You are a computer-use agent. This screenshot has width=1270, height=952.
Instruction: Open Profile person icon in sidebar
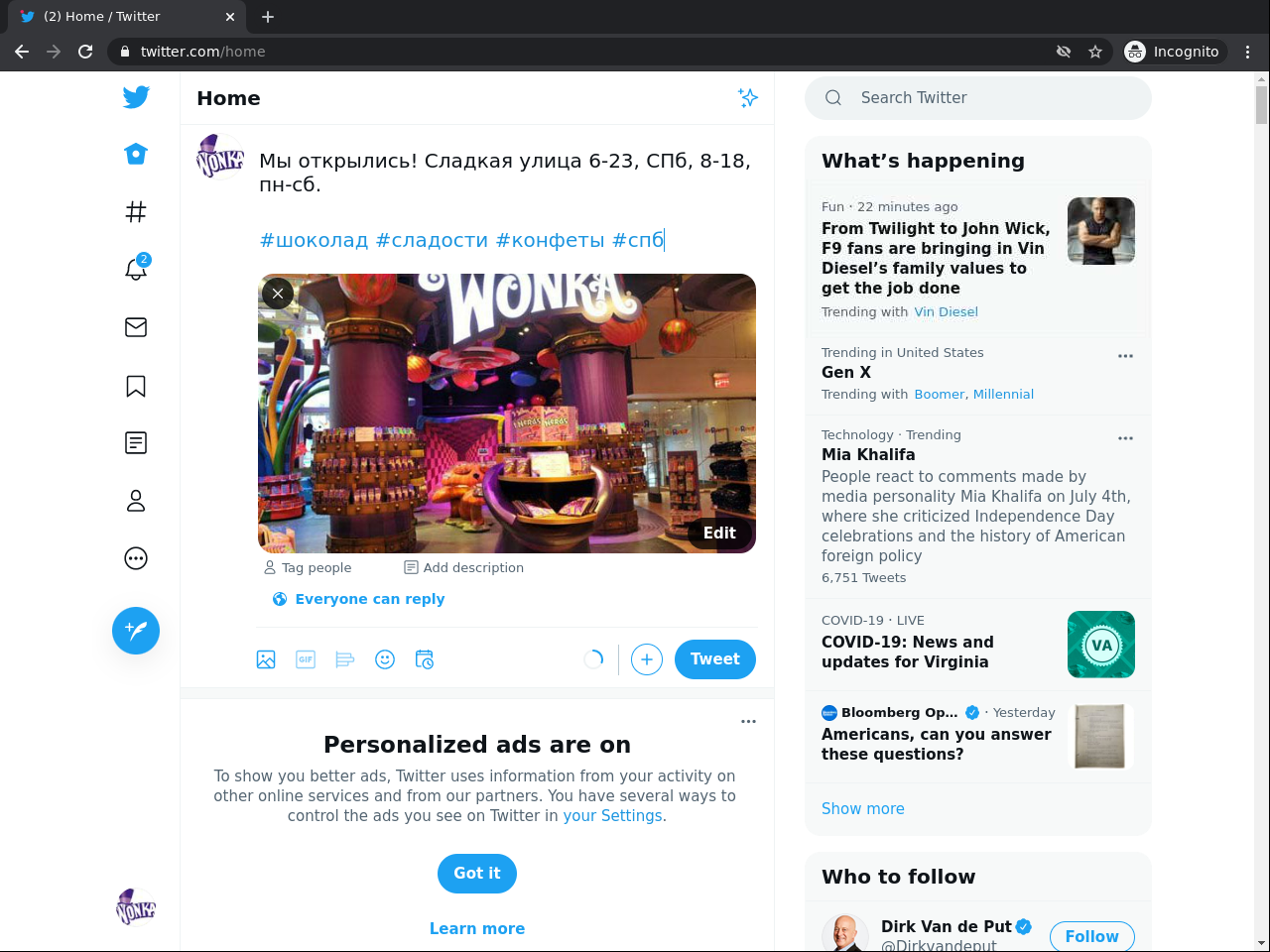coord(136,501)
